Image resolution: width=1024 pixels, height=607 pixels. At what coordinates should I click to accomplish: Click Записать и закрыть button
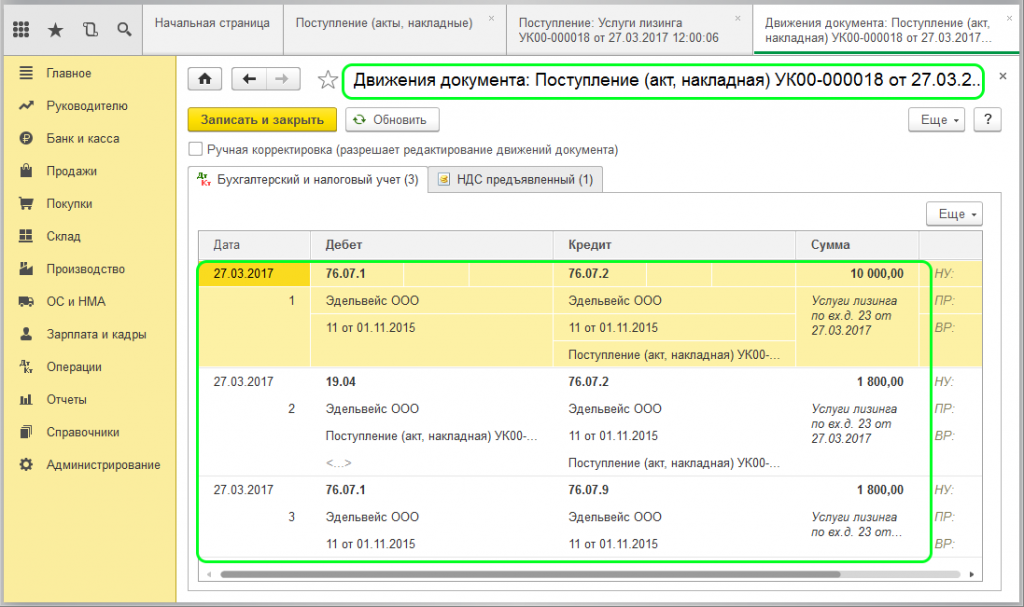pyautogui.click(x=262, y=120)
